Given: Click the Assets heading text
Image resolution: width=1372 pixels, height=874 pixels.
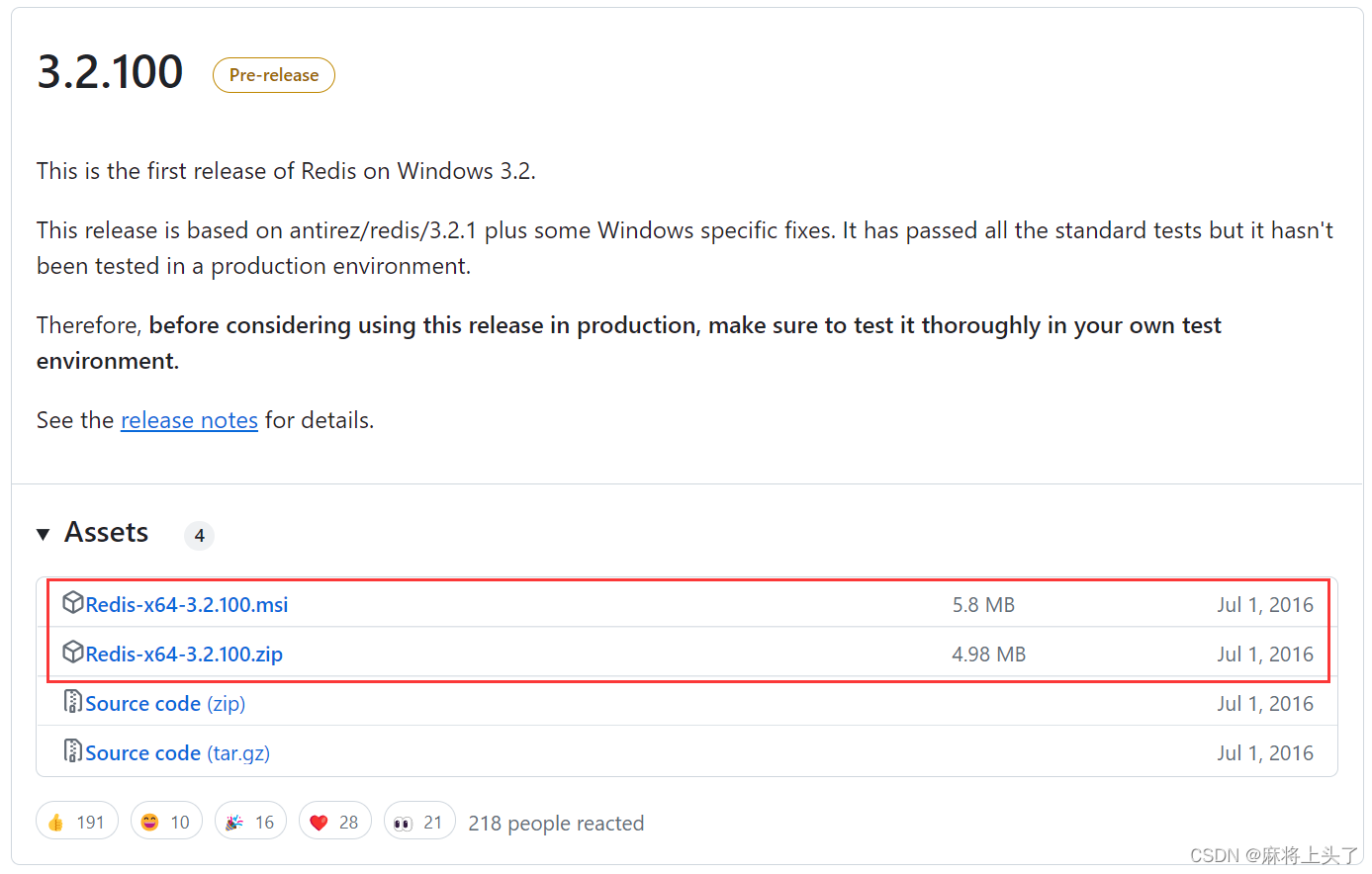Looking at the screenshot, I should pos(107,532).
